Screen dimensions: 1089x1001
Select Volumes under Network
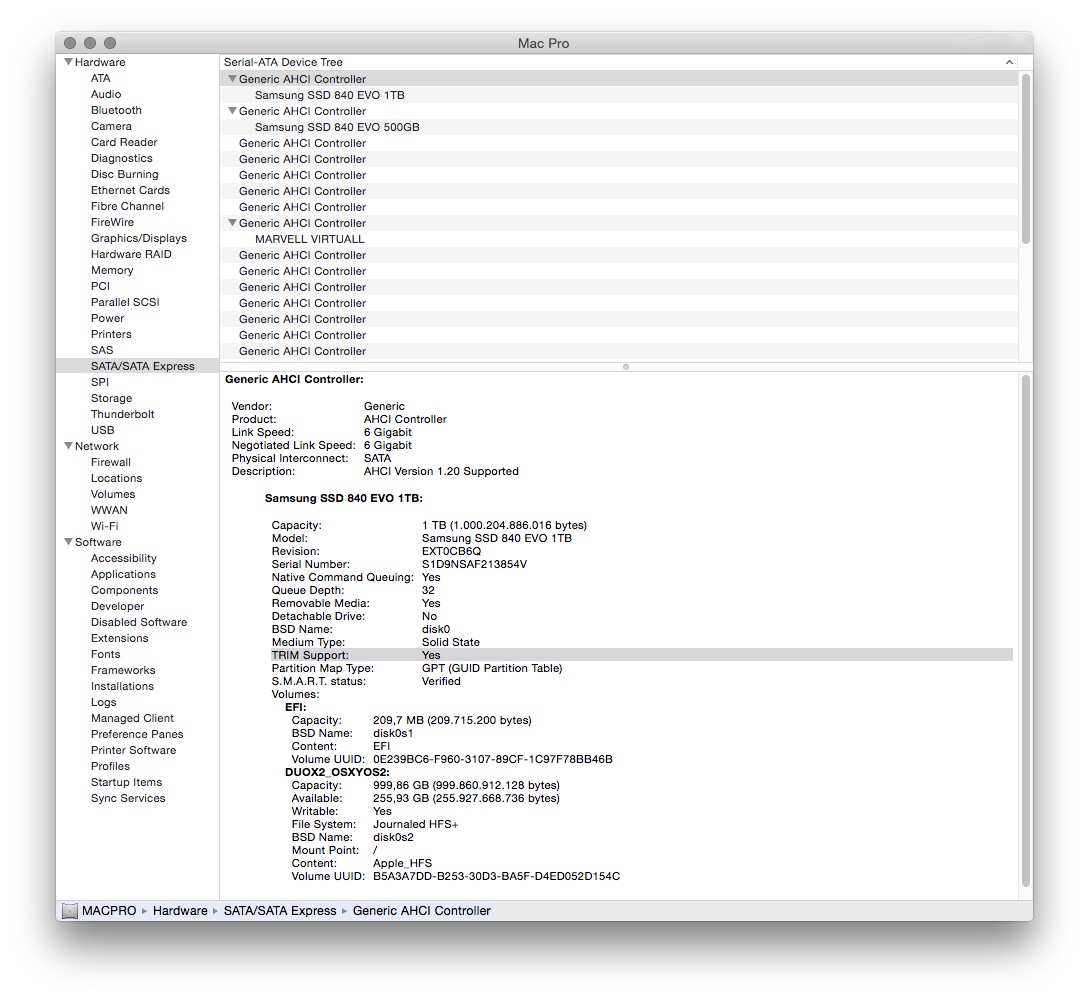(x=113, y=494)
